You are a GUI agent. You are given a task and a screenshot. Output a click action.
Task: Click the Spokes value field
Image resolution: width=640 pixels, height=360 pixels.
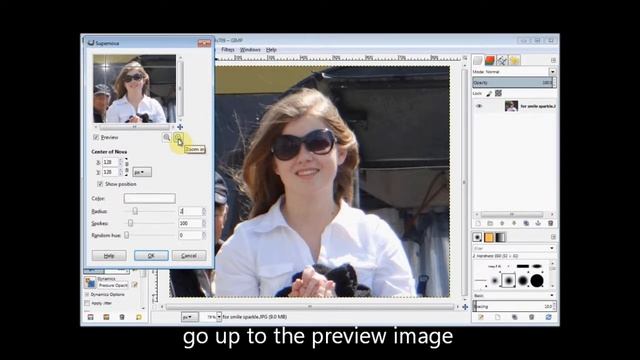pyautogui.click(x=190, y=223)
